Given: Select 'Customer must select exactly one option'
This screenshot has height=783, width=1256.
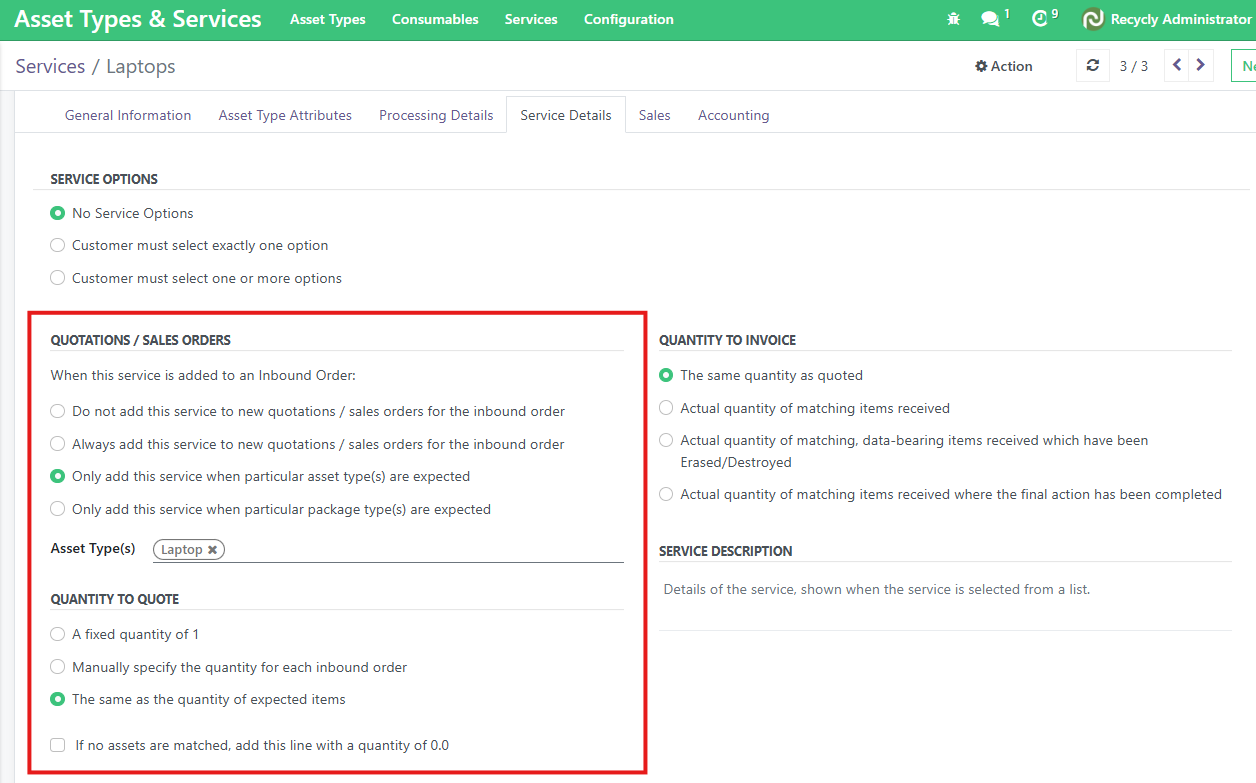Looking at the screenshot, I should click(58, 246).
